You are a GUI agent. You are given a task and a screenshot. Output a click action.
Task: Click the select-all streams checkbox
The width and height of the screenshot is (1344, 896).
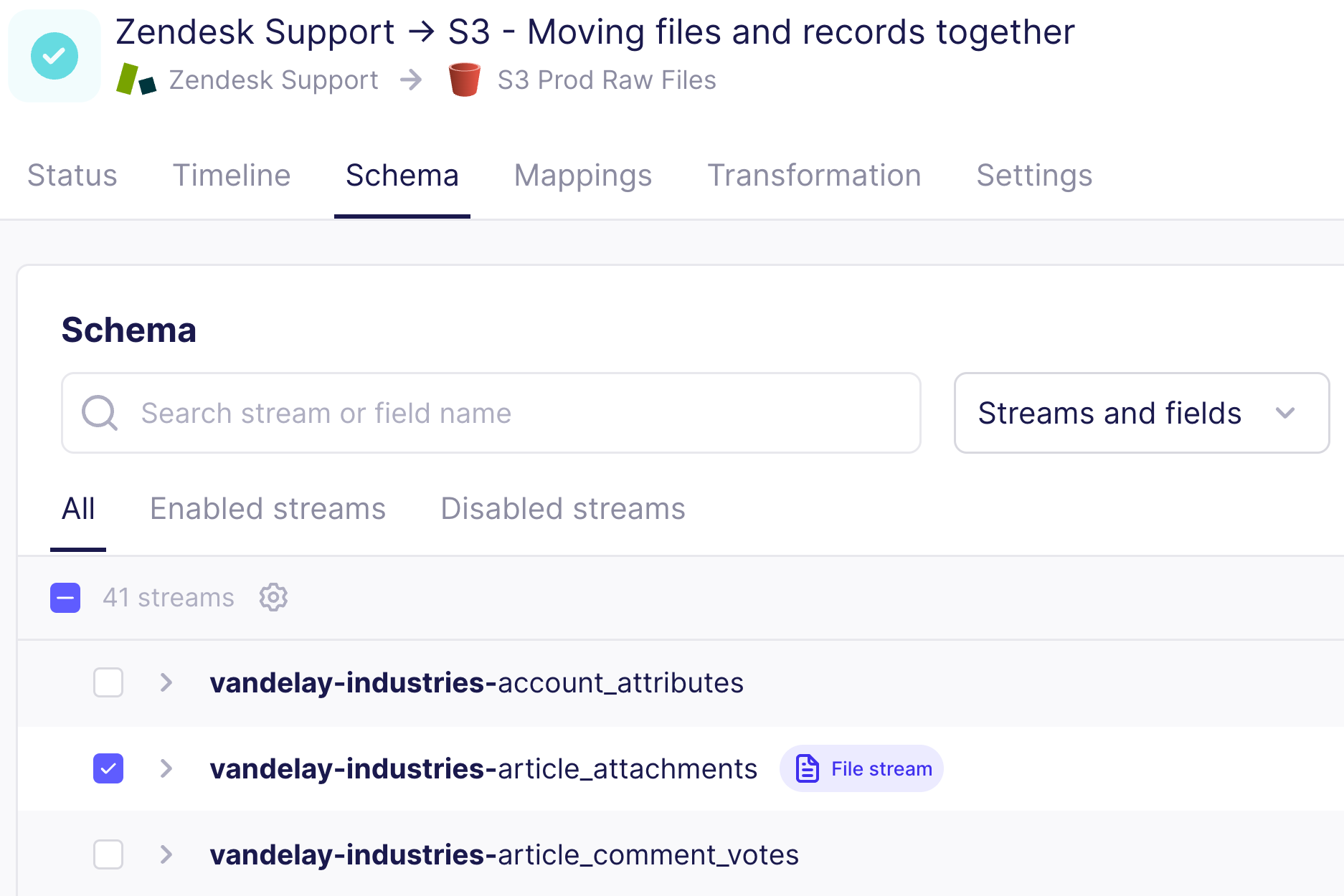point(65,597)
